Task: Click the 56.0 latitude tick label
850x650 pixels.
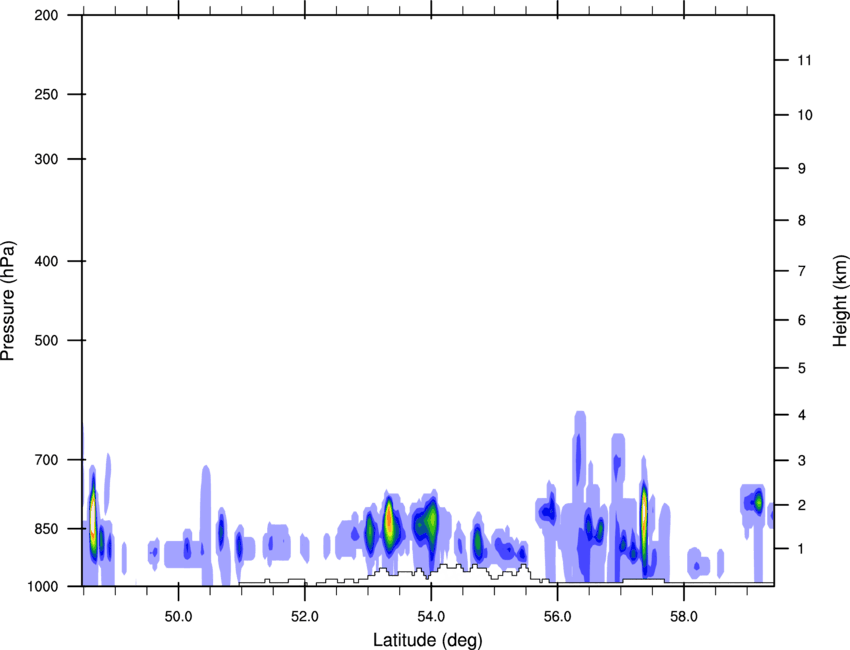Action: click(x=557, y=617)
